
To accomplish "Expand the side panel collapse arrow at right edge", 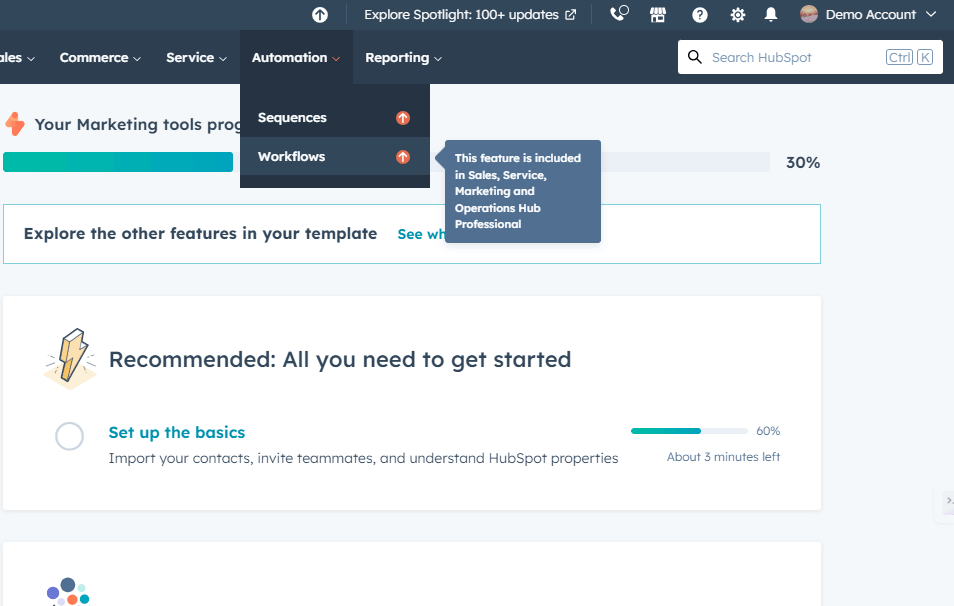I will click(x=948, y=501).
